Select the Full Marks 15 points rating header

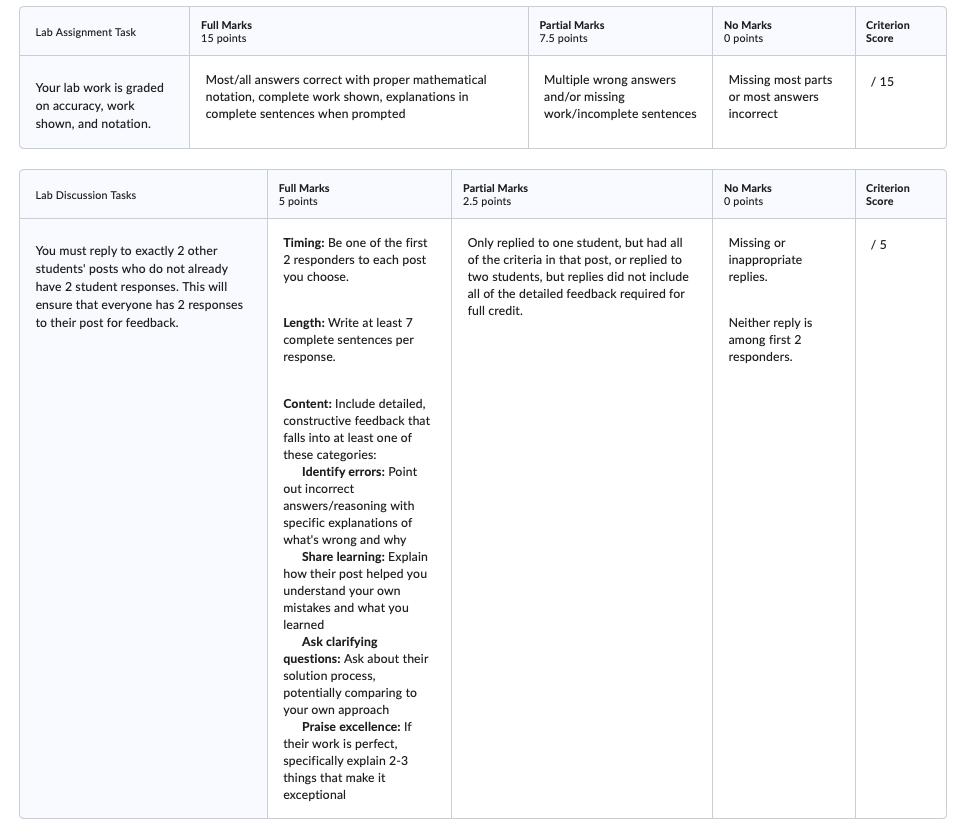[226, 32]
